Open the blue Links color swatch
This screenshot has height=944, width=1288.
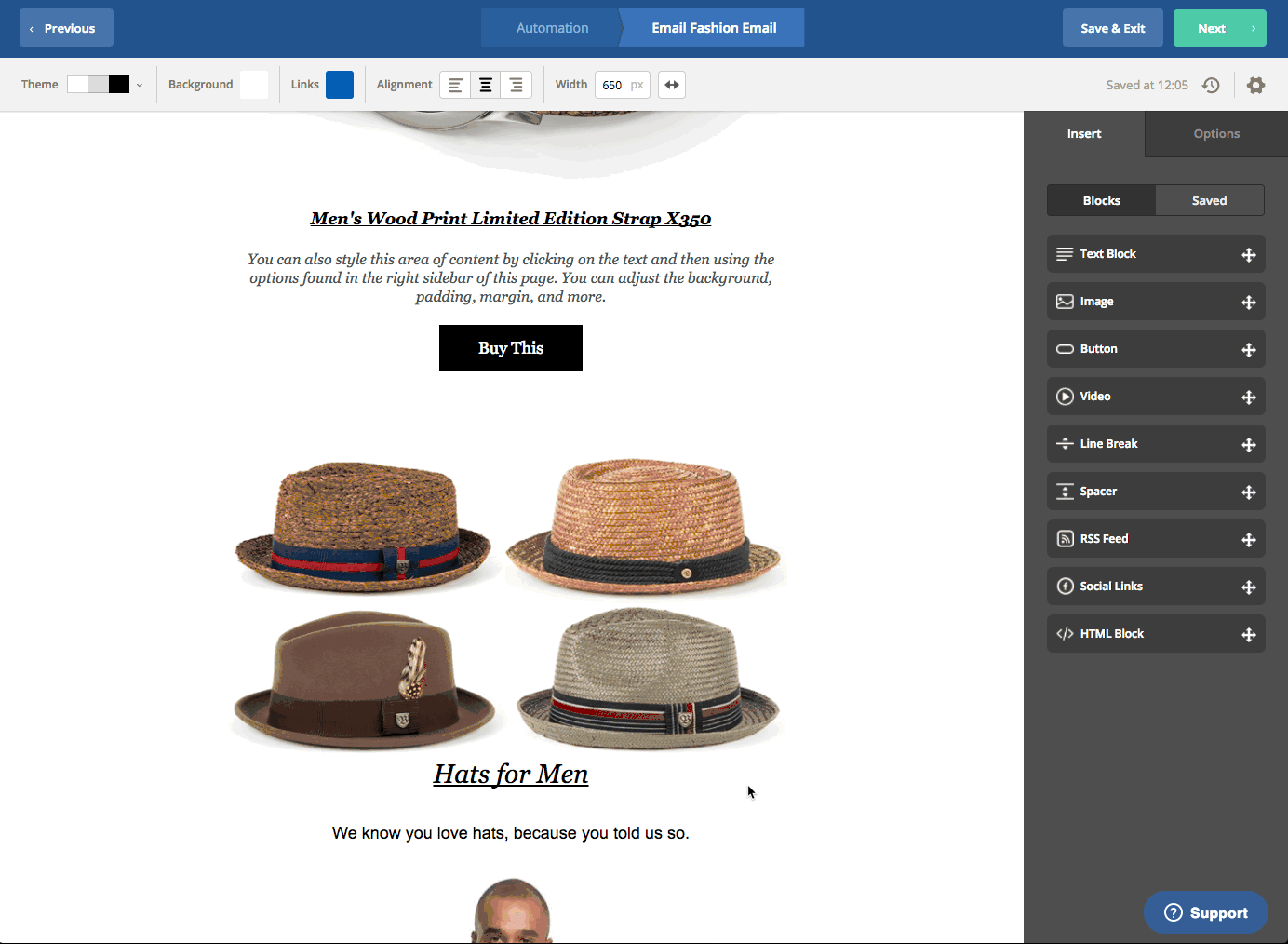(339, 85)
